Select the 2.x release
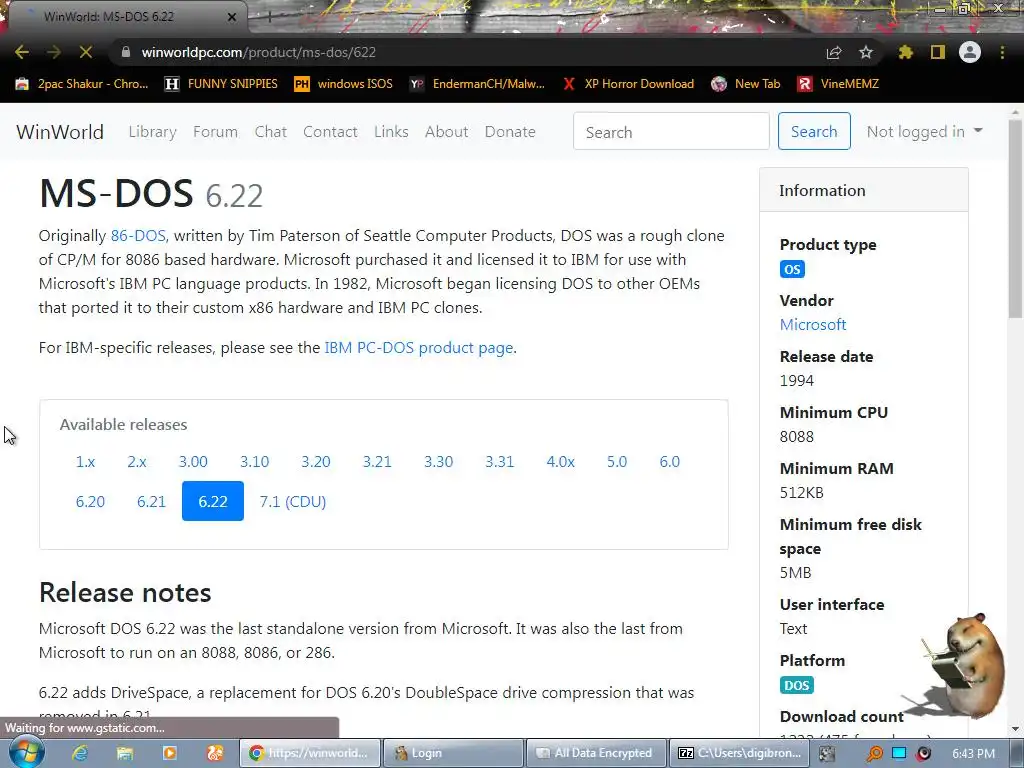Image resolution: width=1024 pixels, height=768 pixels. (x=136, y=462)
